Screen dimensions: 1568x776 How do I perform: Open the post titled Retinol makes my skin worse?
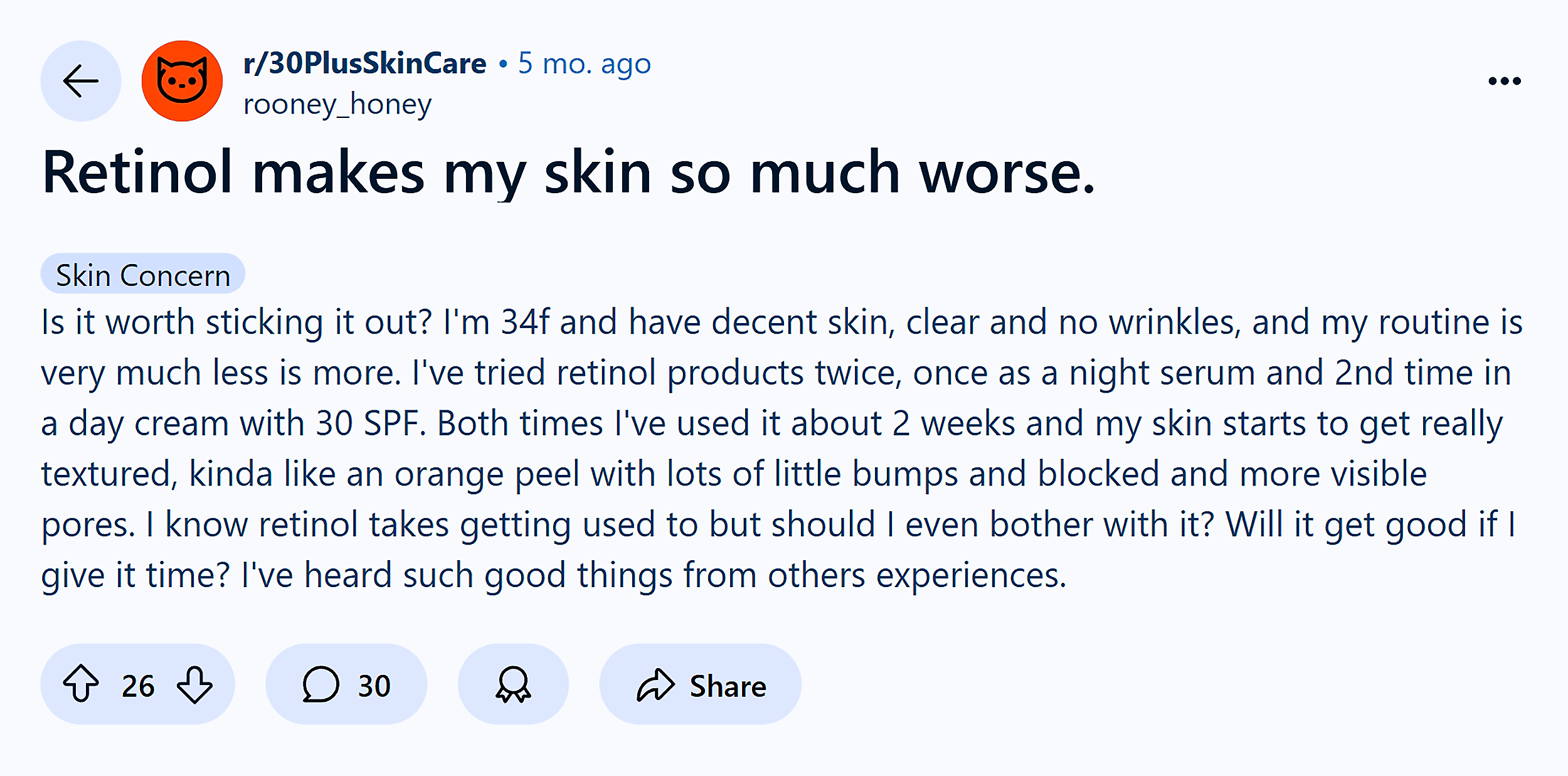tap(568, 174)
